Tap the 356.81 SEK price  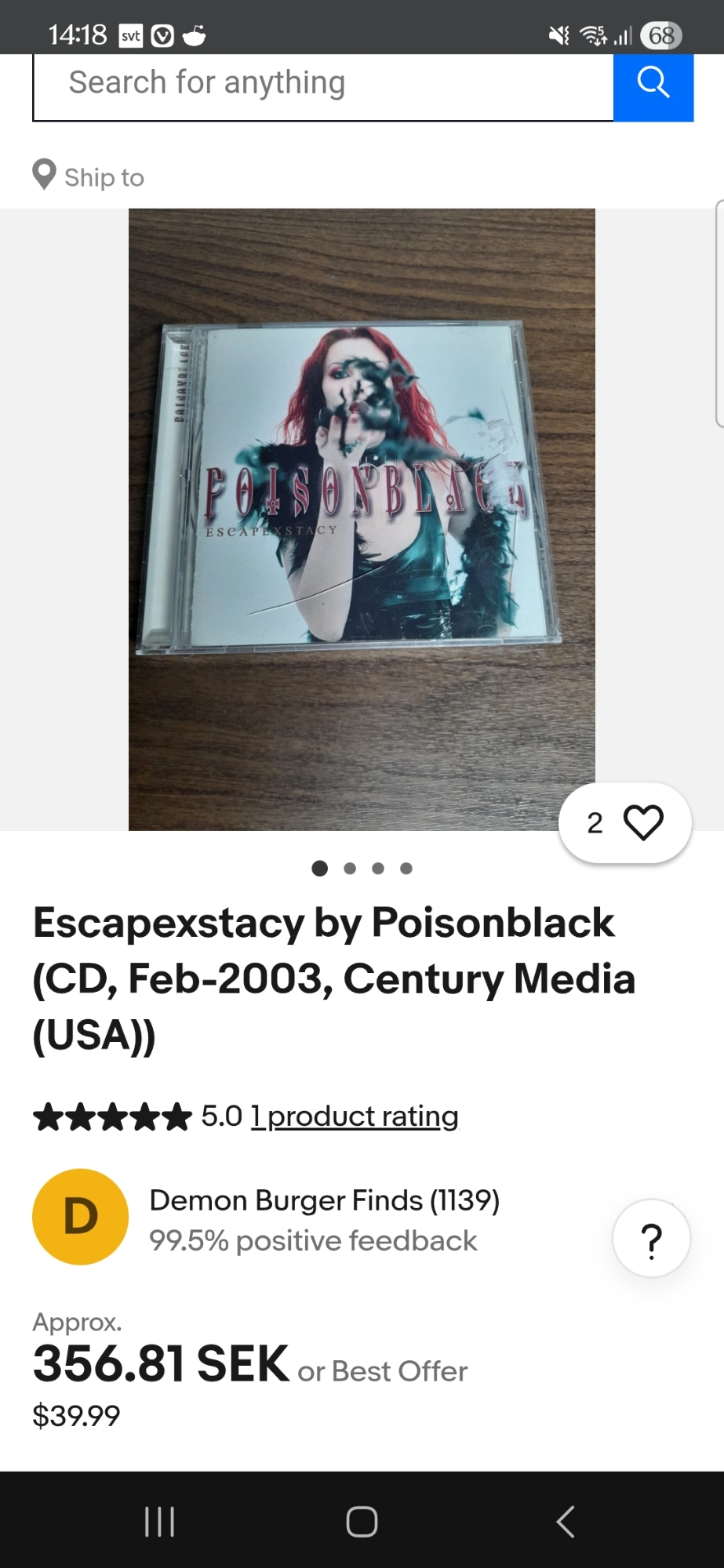coord(161,1363)
